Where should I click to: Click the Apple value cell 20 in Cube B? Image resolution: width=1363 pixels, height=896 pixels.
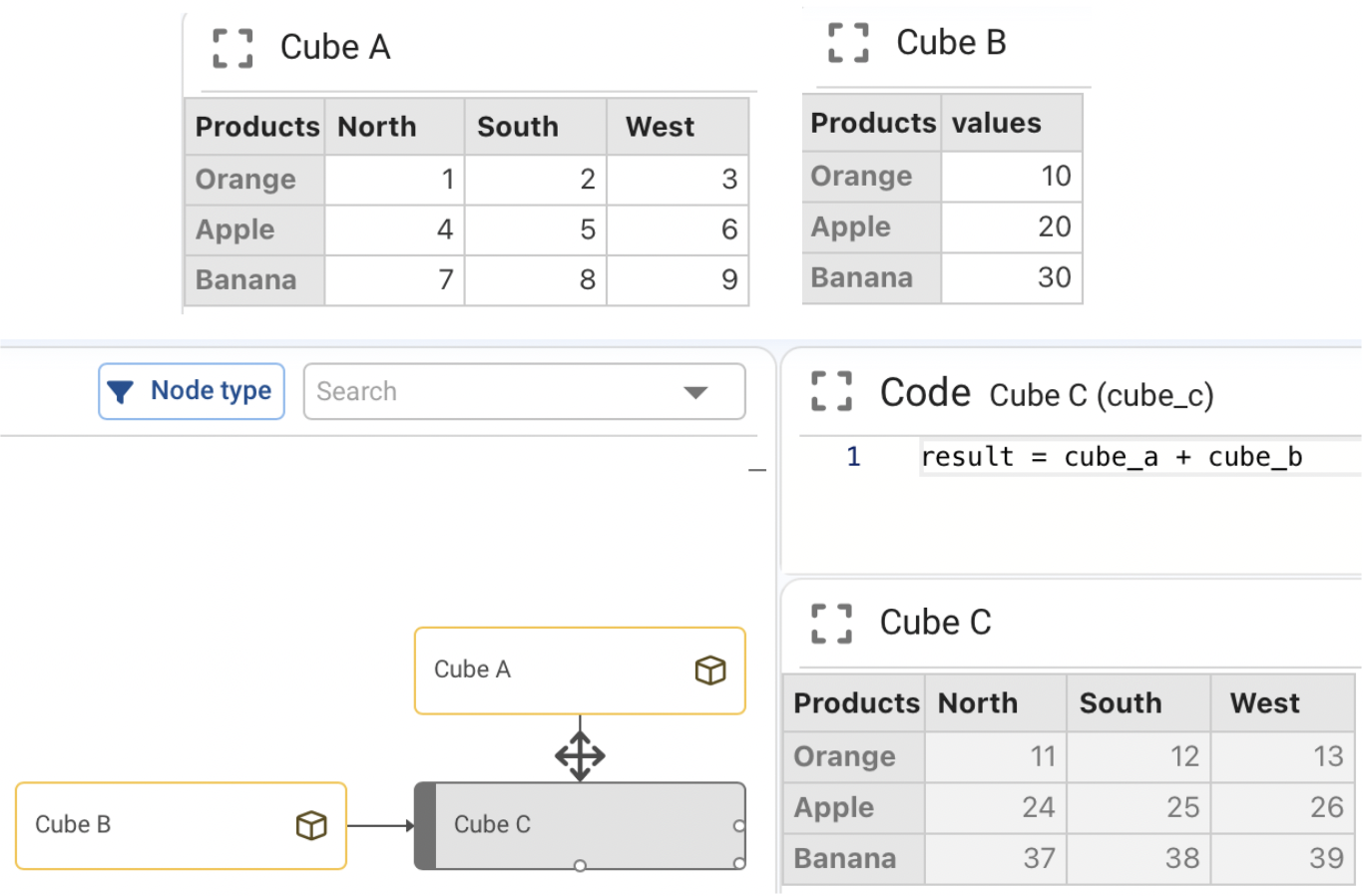click(x=1012, y=226)
